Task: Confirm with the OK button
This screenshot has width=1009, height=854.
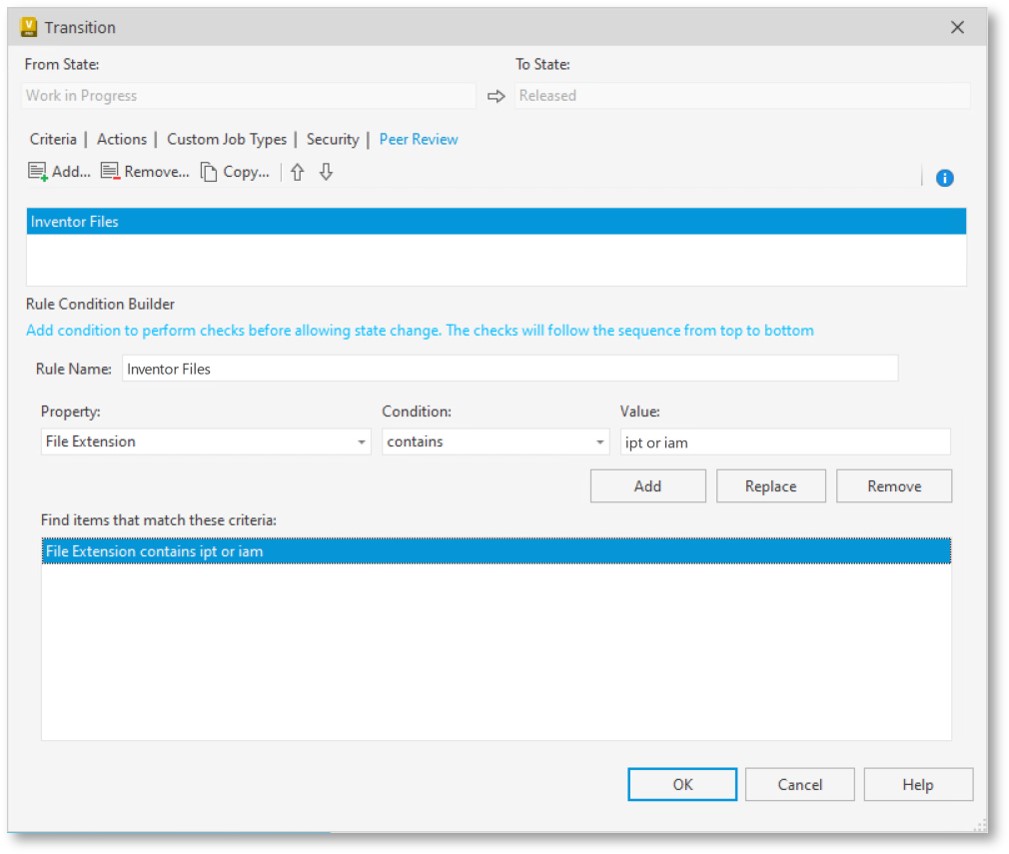Action: point(683,784)
